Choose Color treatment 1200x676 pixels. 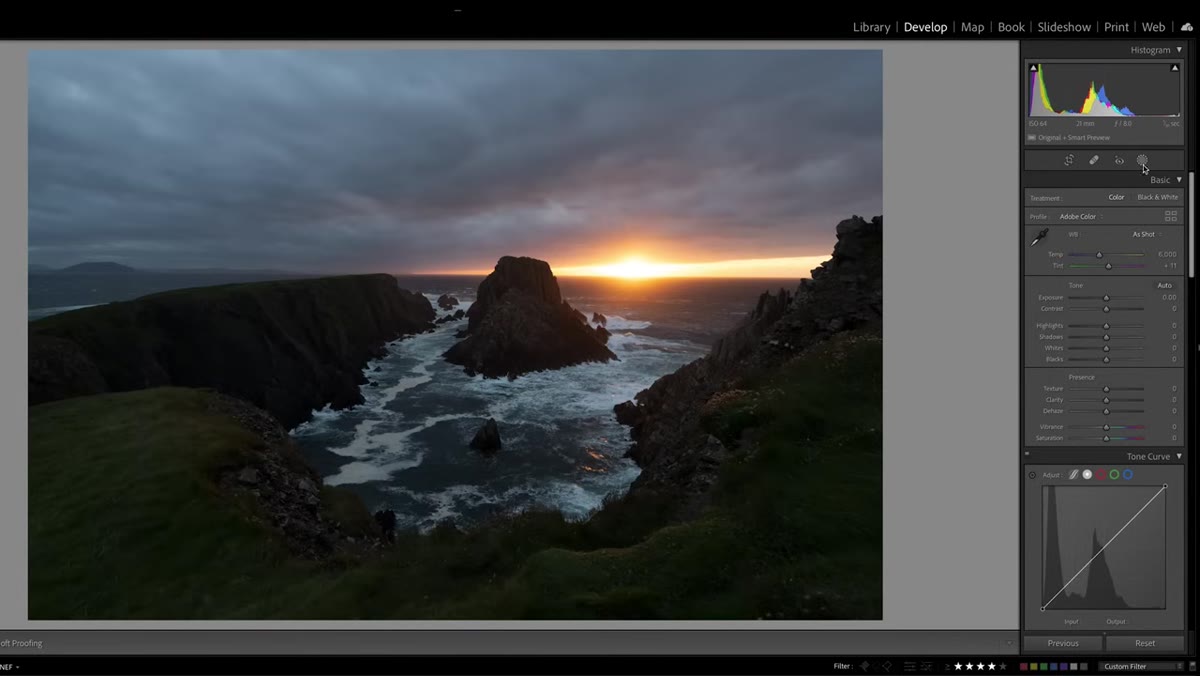point(1116,197)
